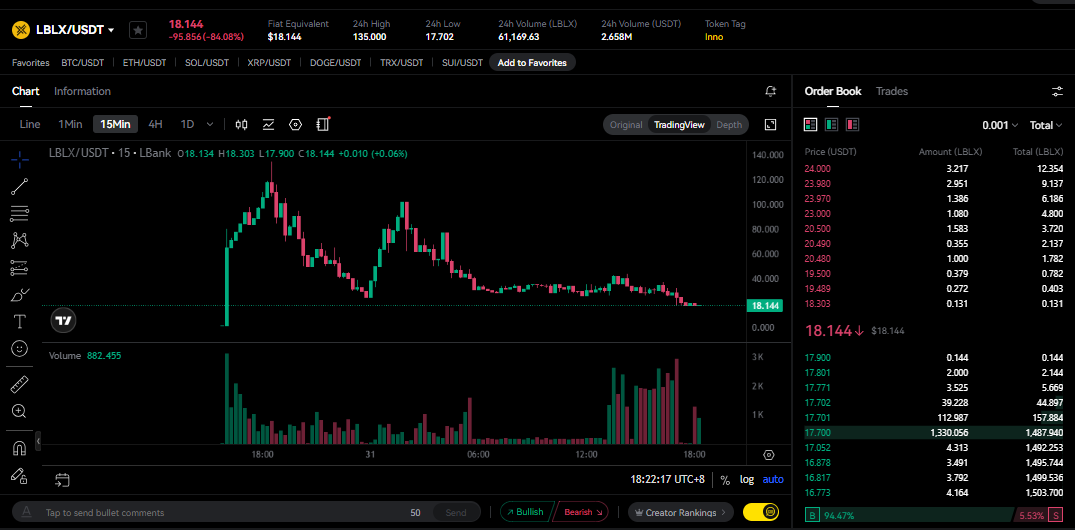Click the Add to Favorites button
Image resolution: width=1075 pixels, height=530 pixels.
click(532, 62)
